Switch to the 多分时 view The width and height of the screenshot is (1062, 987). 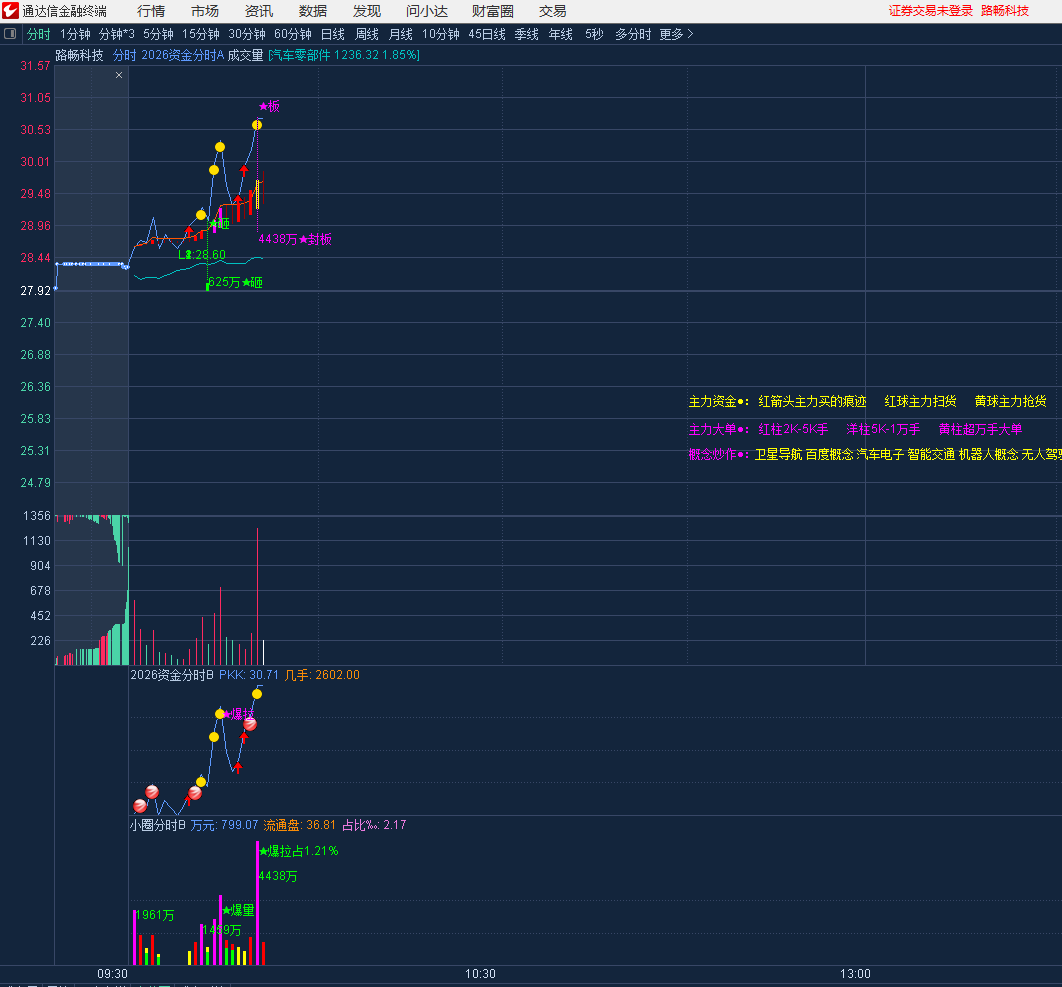click(x=632, y=34)
